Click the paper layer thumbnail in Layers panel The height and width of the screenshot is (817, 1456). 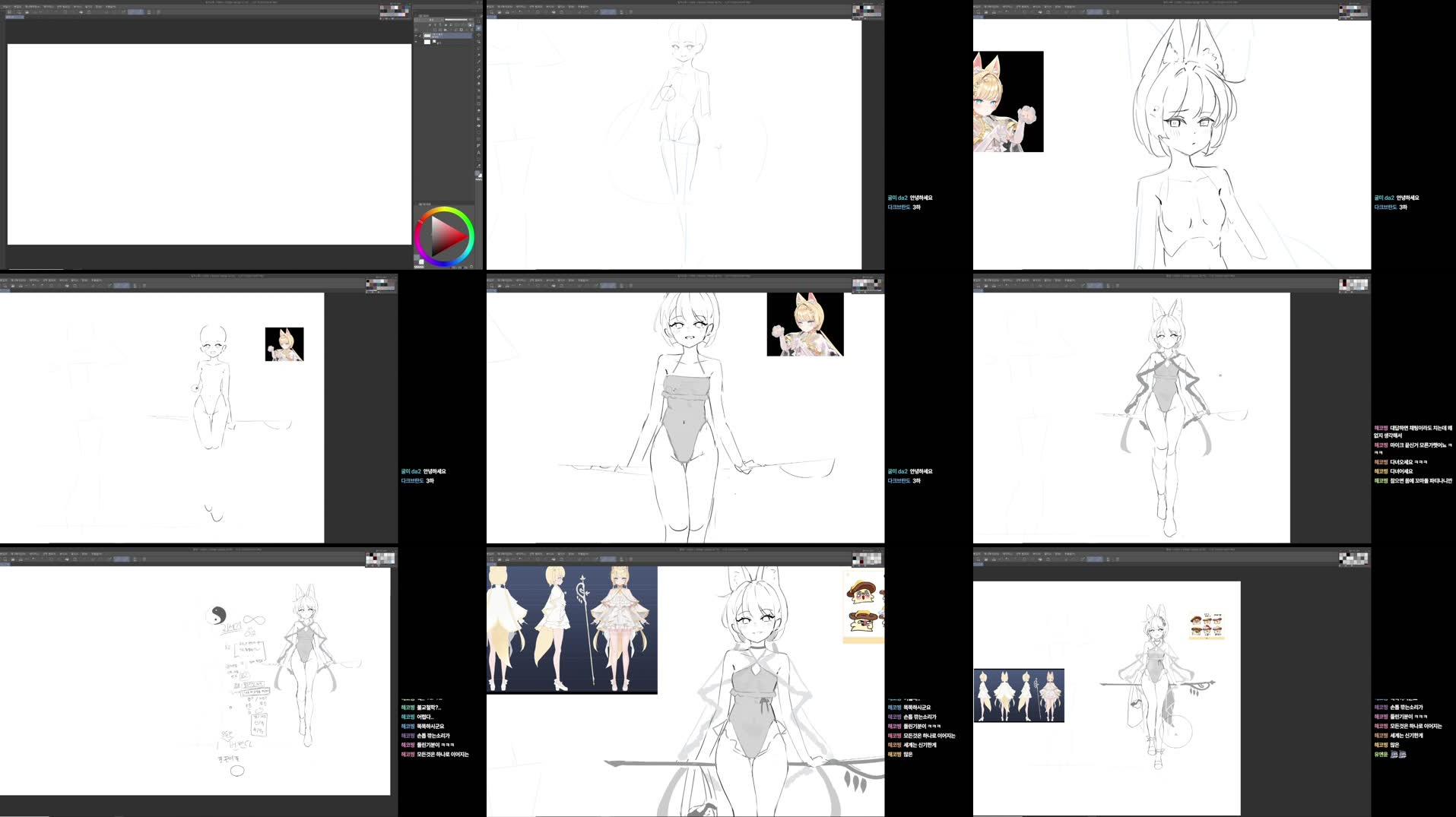426,42
